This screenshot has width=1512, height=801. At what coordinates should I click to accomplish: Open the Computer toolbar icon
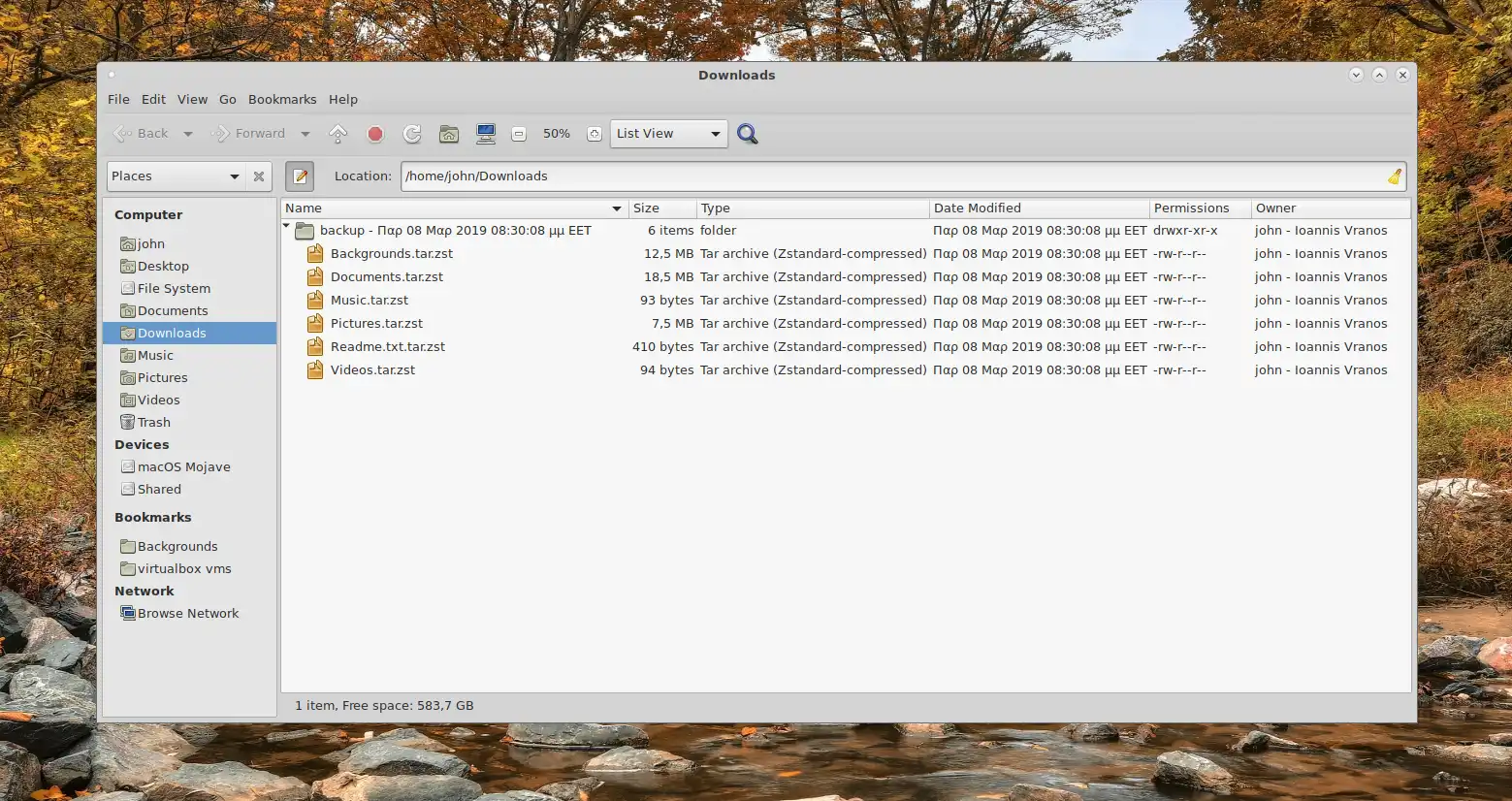click(486, 134)
